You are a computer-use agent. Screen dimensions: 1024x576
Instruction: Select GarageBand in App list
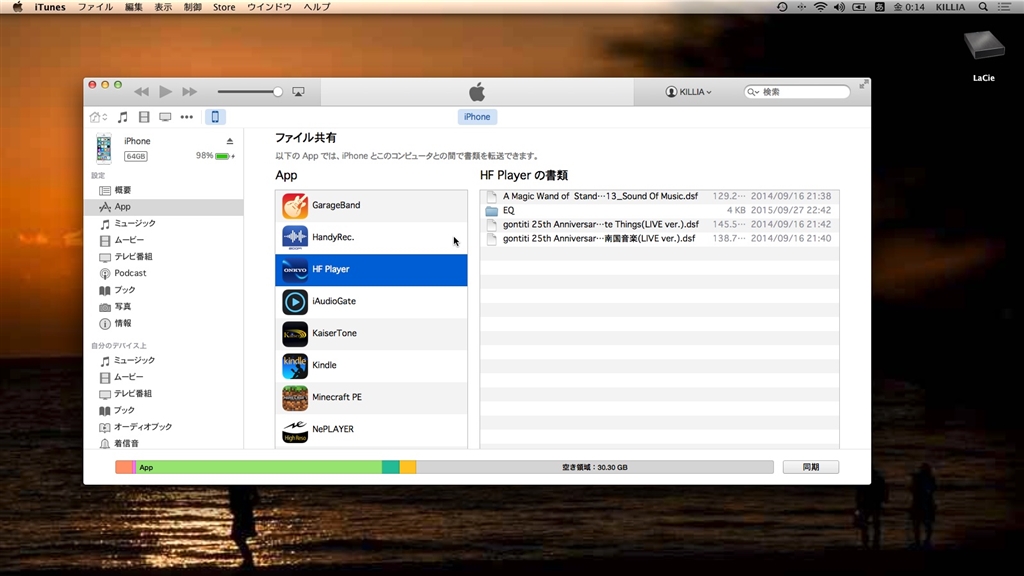(371, 206)
